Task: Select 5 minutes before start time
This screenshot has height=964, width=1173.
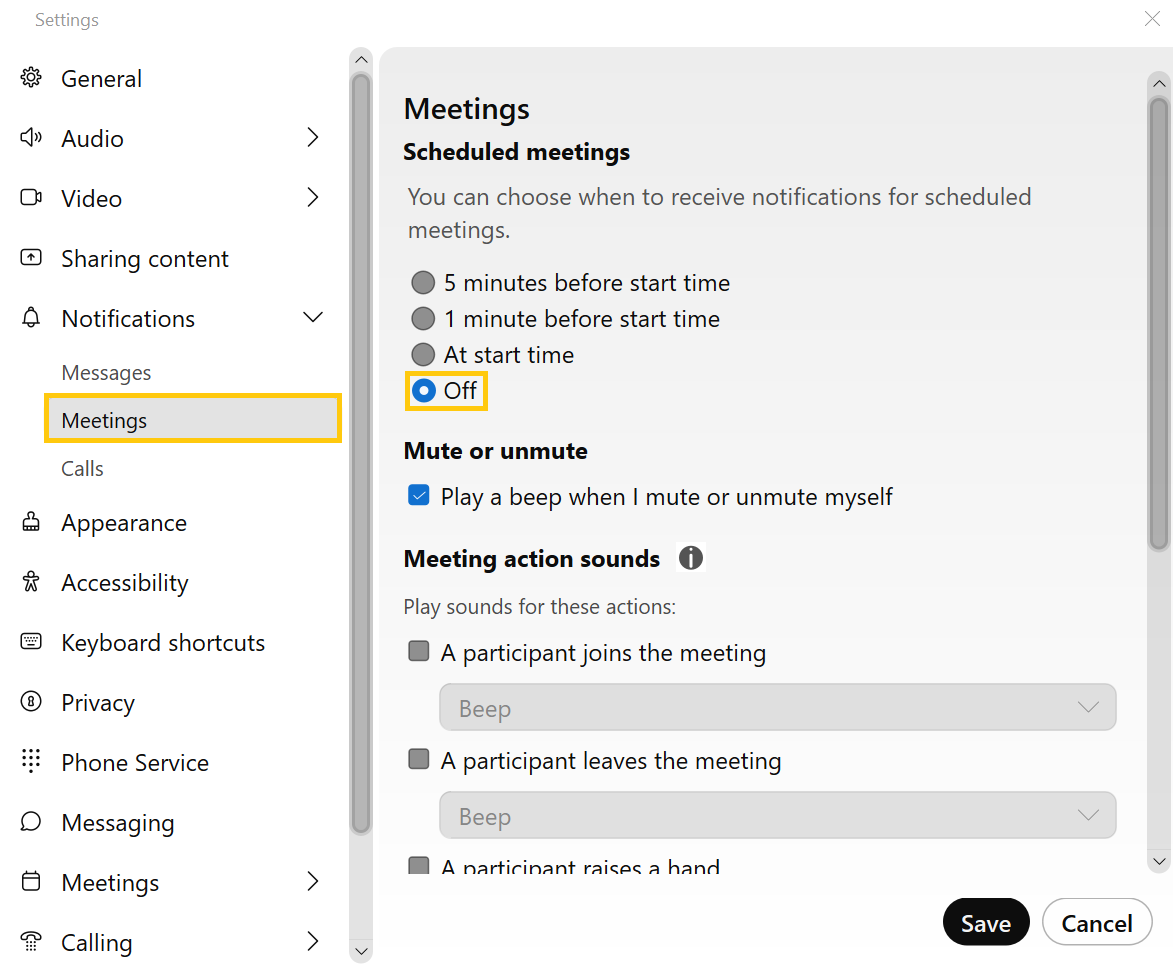Action: pos(424,283)
